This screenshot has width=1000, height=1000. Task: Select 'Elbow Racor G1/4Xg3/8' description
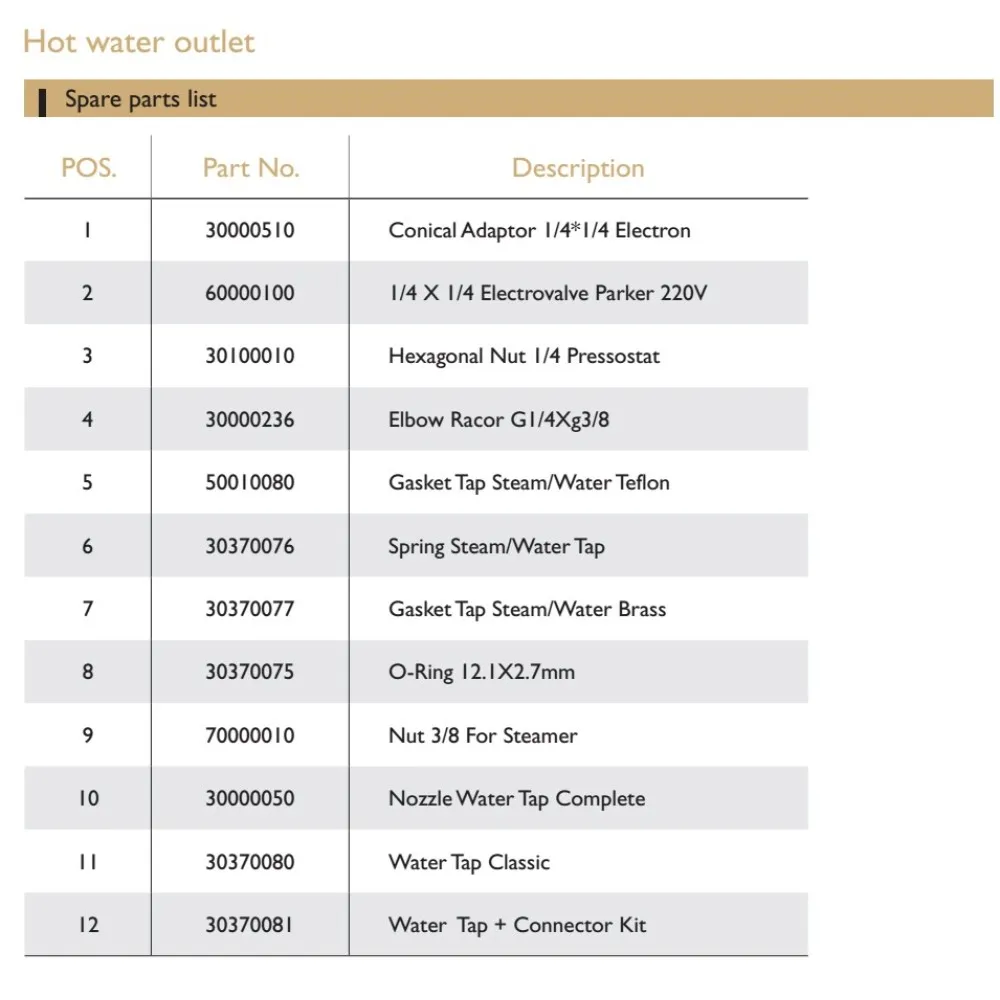coord(498,420)
